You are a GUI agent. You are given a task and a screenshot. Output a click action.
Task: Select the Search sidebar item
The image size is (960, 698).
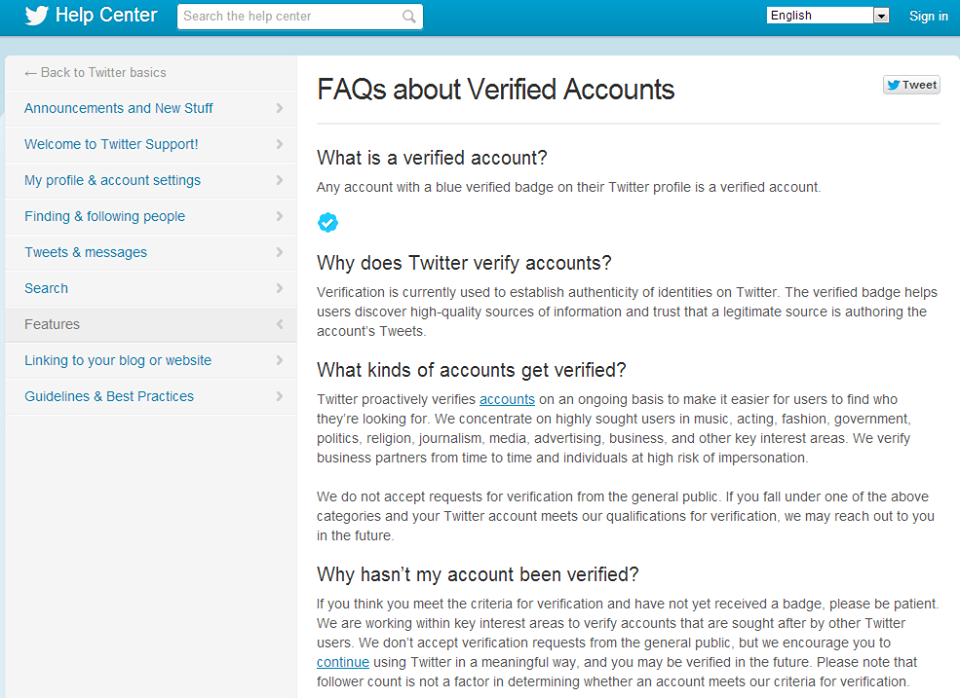[46, 288]
